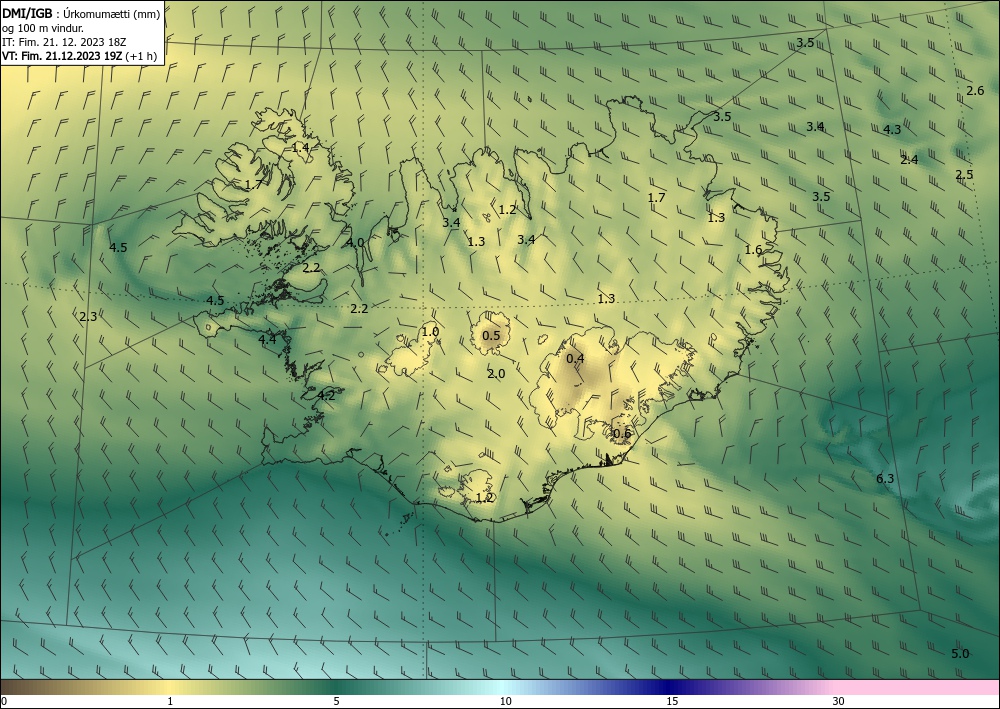Select the 1.0 value on the glacier
The width and height of the screenshot is (1000, 709).
pos(430,332)
